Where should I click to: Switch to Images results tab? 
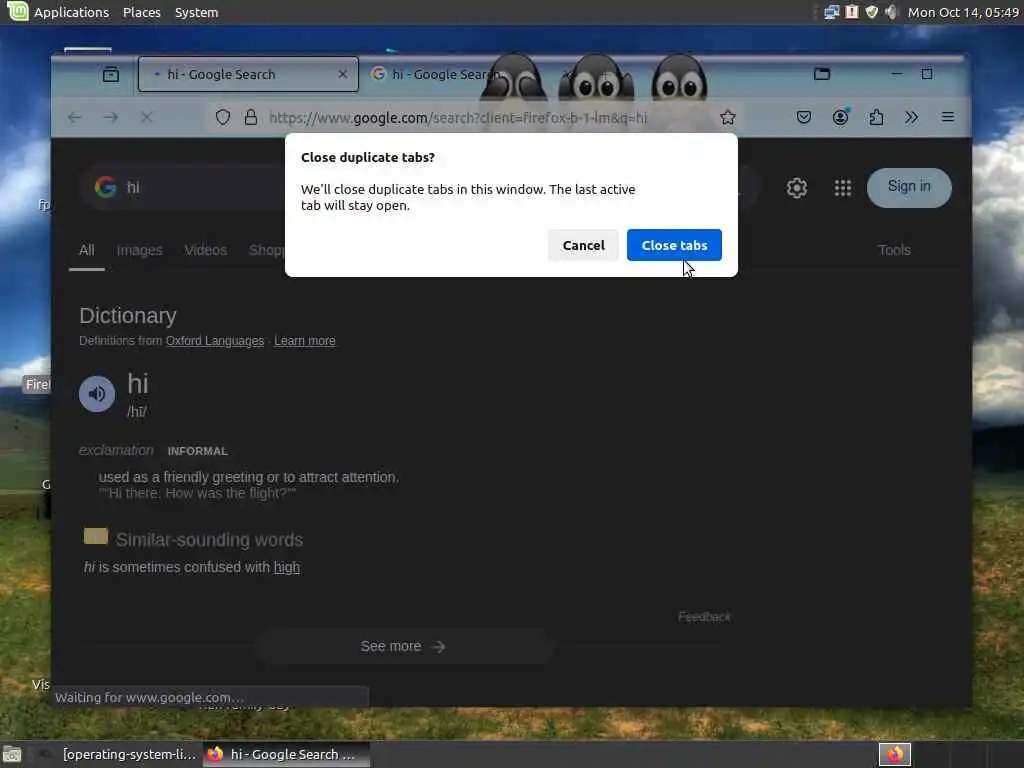coord(139,250)
